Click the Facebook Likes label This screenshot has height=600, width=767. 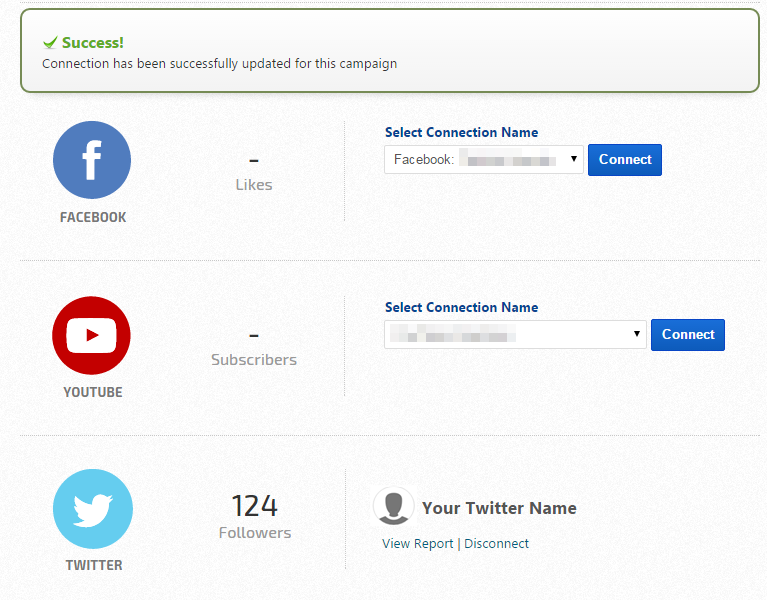coord(254,185)
